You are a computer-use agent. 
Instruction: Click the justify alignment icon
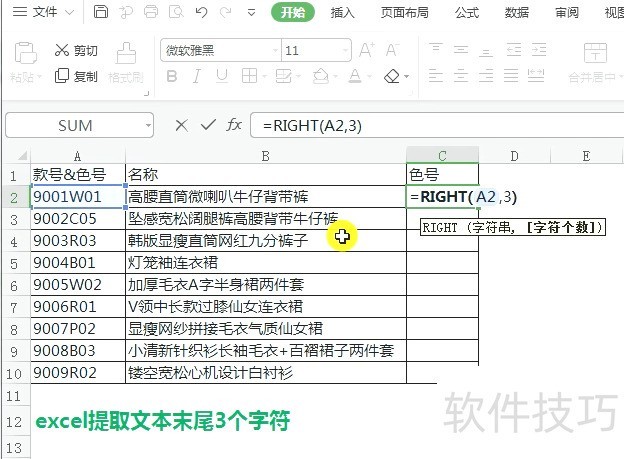(x=511, y=75)
